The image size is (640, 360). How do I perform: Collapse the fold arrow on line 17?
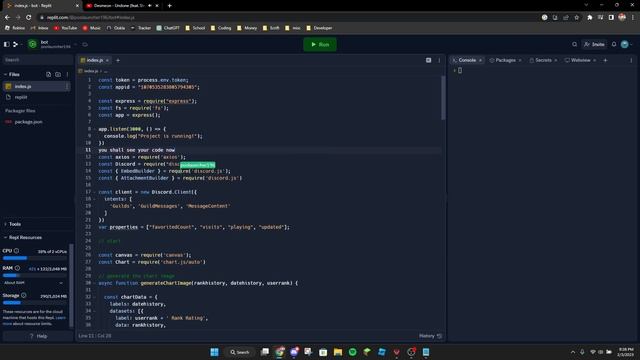[x=95, y=192]
